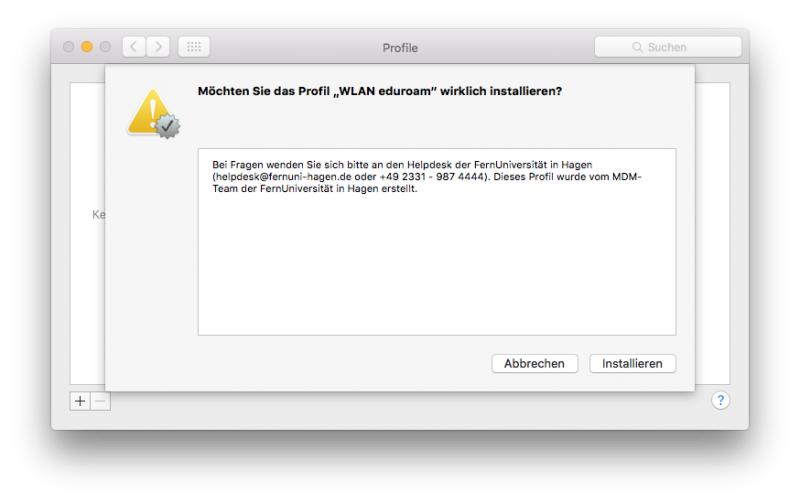The height and width of the screenshot is (503, 800).
Task: Show all preferences with the grid icon
Action: tap(194, 47)
